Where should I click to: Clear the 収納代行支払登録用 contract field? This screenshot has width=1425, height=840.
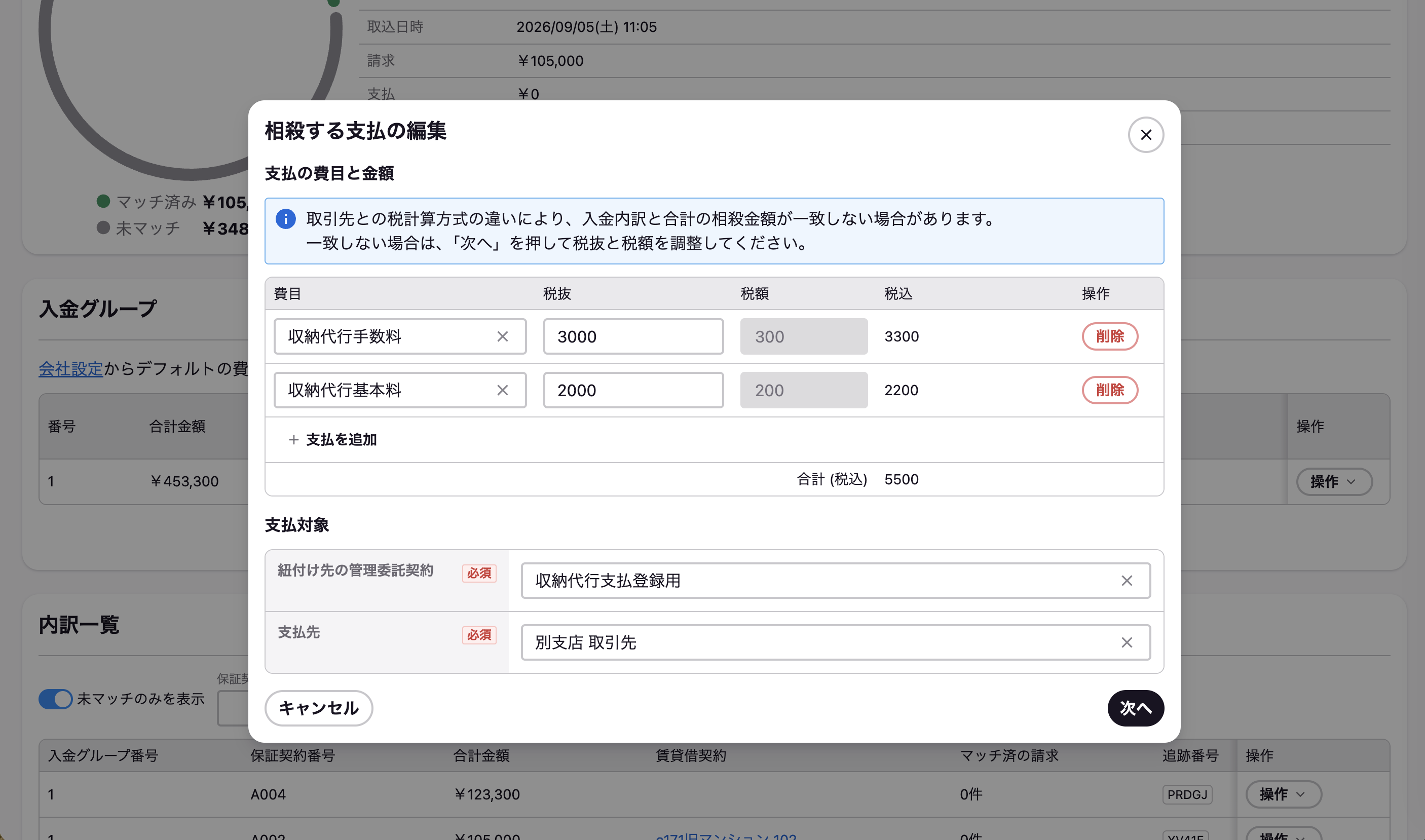(1127, 581)
